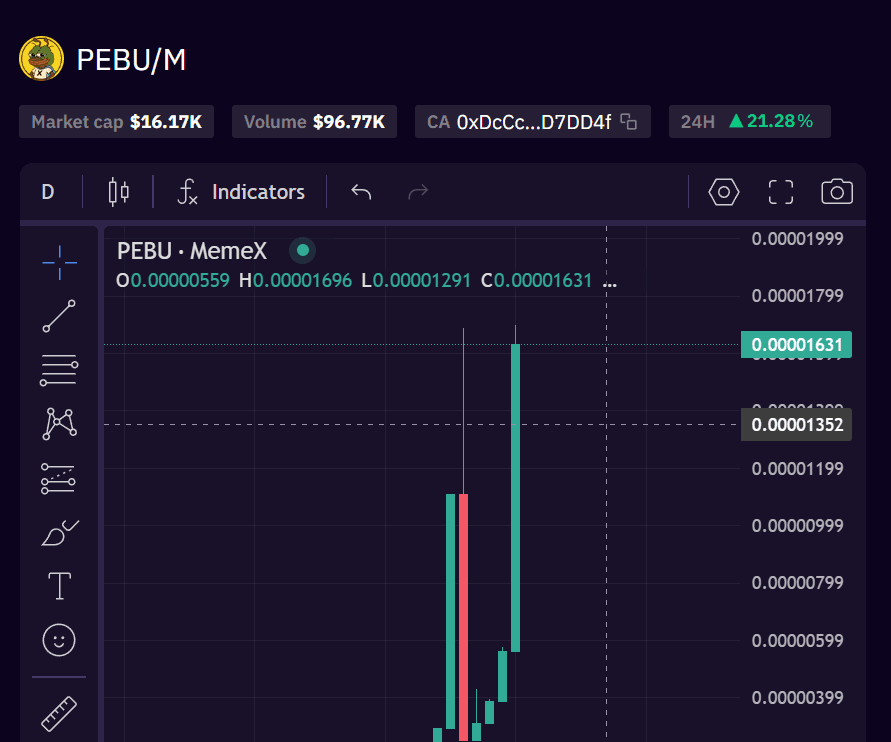Image resolution: width=891 pixels, height=742 pixels.
Task: Select the crosshair cursor tool
Action: tap(59, 262)
